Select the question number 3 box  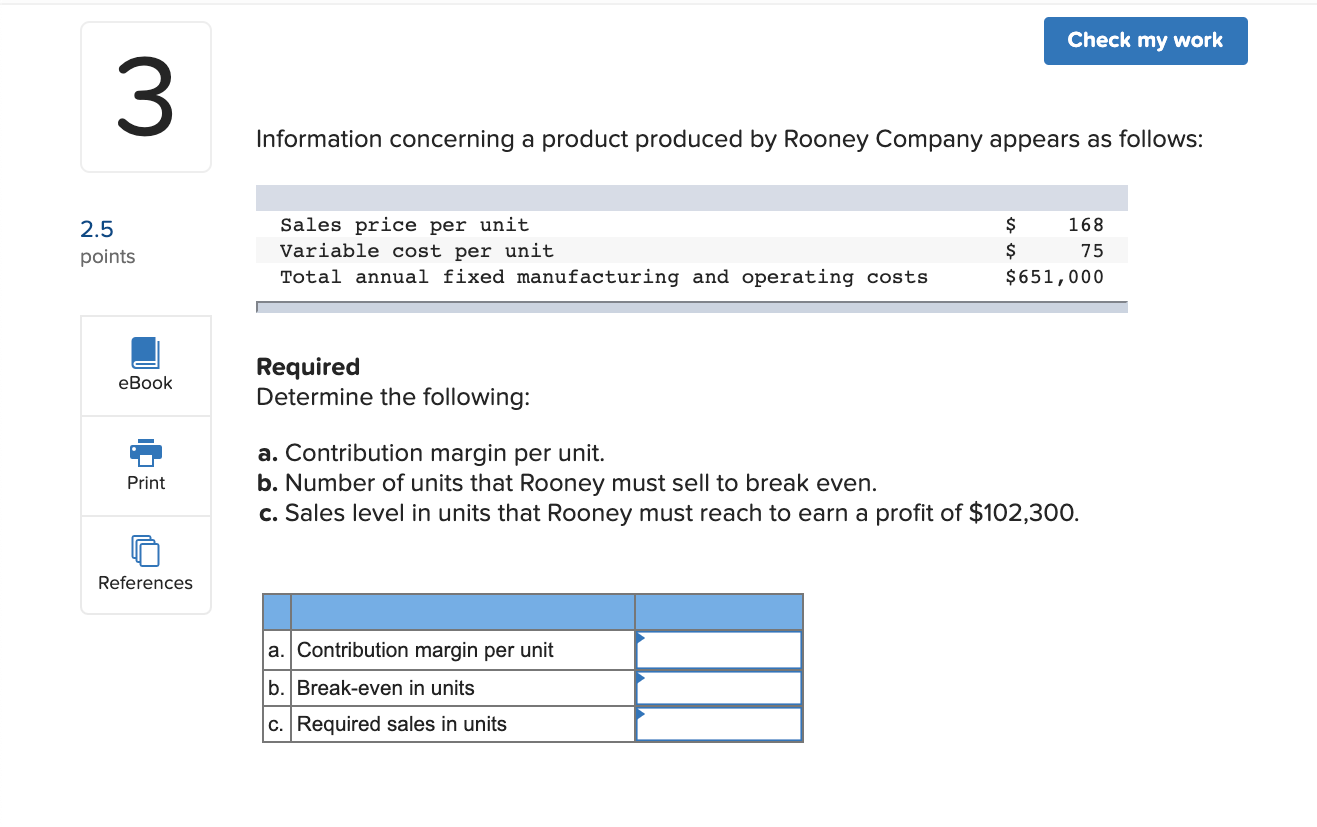pyautogui.click(x=145, y=96)
